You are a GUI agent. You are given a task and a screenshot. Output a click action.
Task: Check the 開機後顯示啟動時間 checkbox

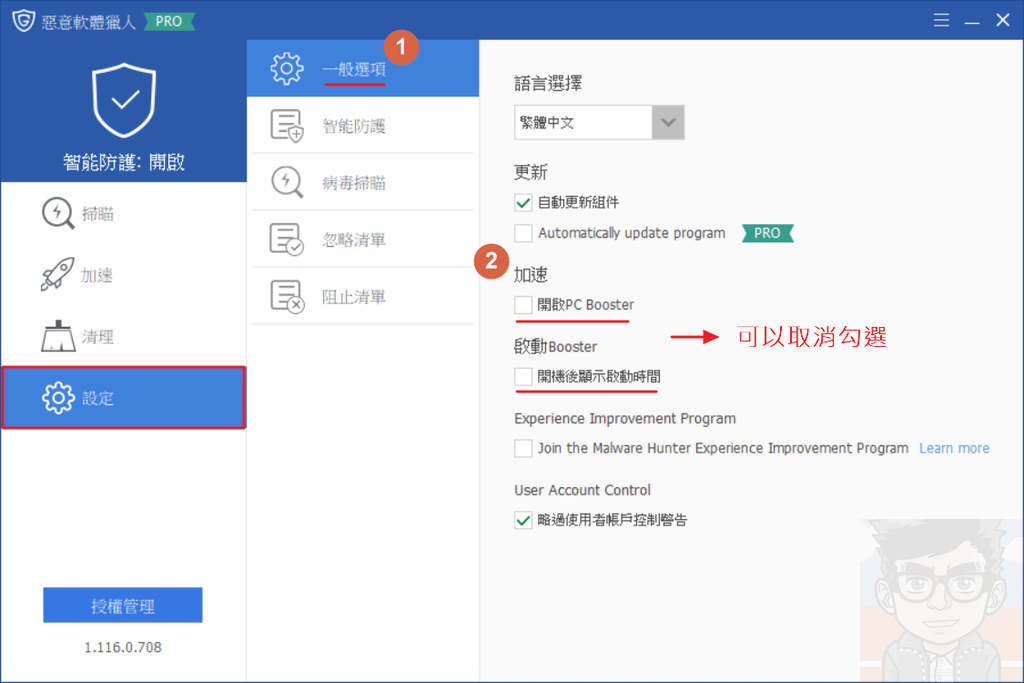click(x=523, y=376)
